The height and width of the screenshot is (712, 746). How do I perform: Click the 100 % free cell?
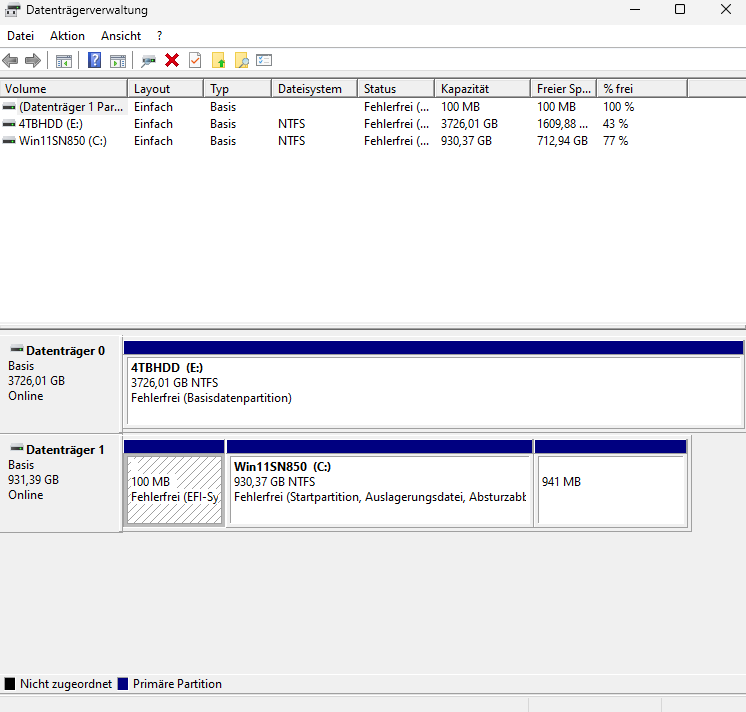coord(618,107)
